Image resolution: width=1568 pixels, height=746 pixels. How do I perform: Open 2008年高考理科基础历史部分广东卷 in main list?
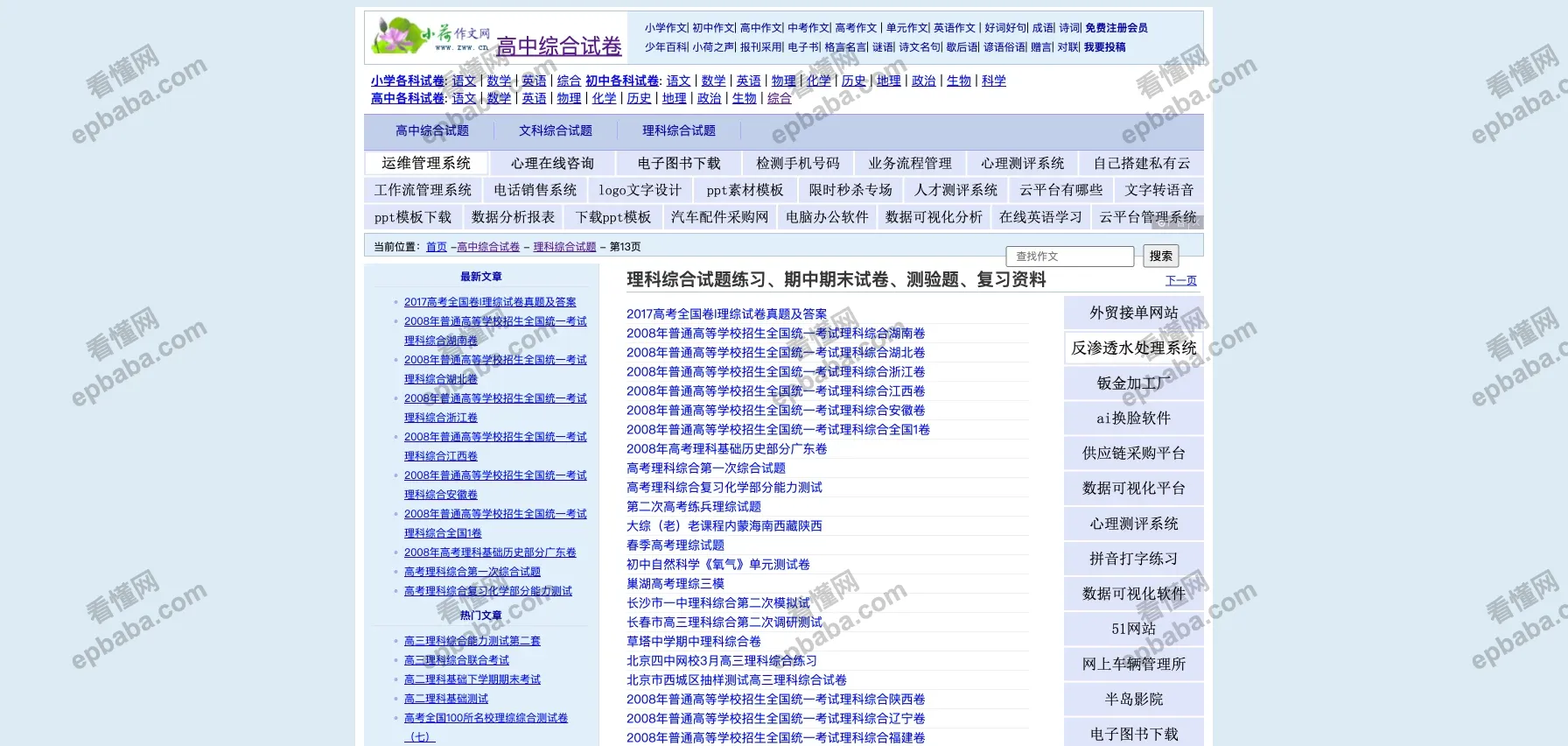point(726,448)
